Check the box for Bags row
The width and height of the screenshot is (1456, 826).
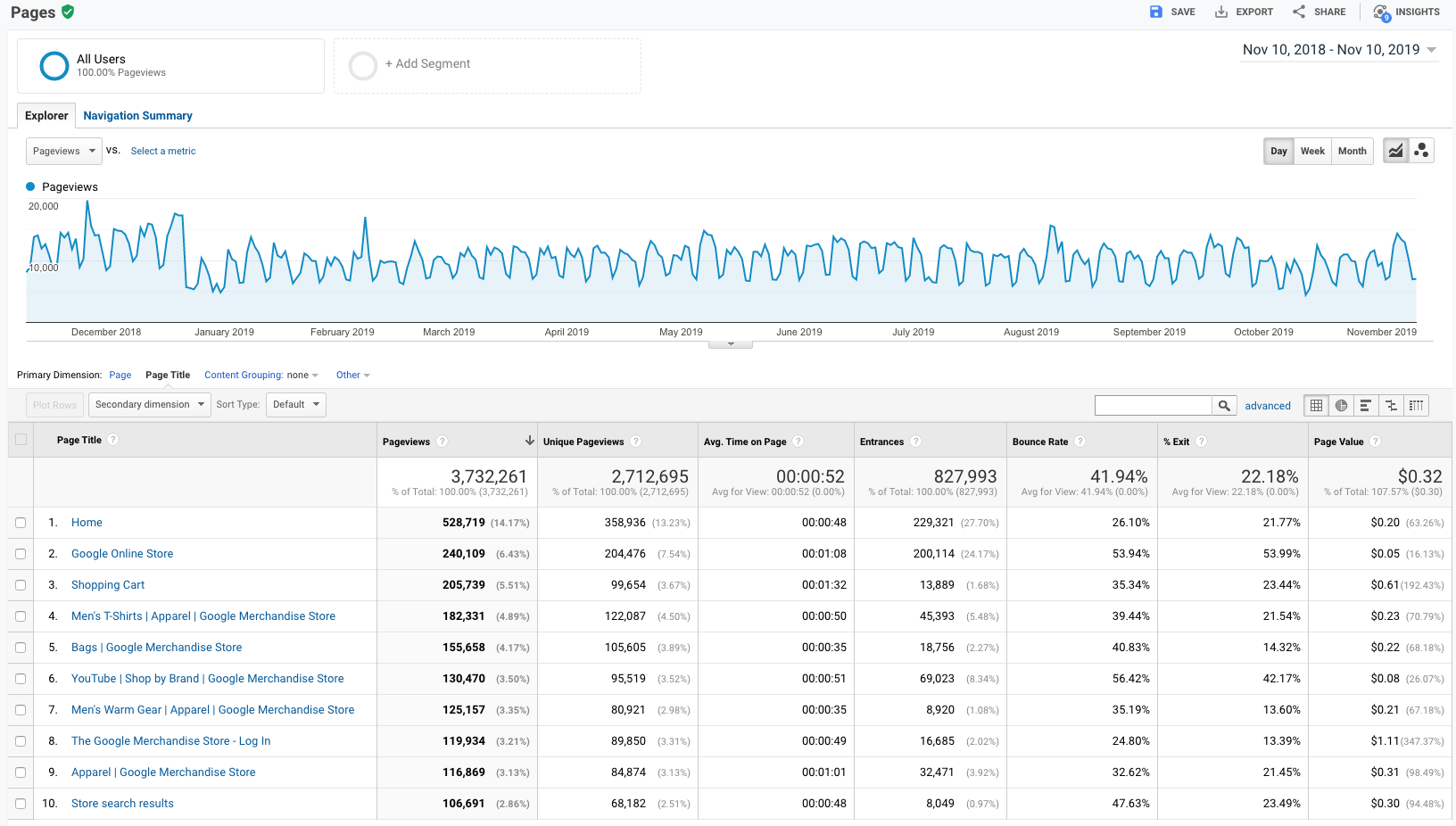(21, 648)
